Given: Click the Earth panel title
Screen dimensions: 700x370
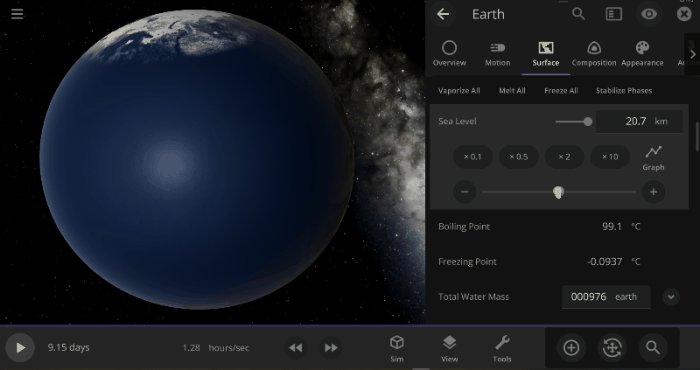Looking at the screenshot, I should click(488, 14).
